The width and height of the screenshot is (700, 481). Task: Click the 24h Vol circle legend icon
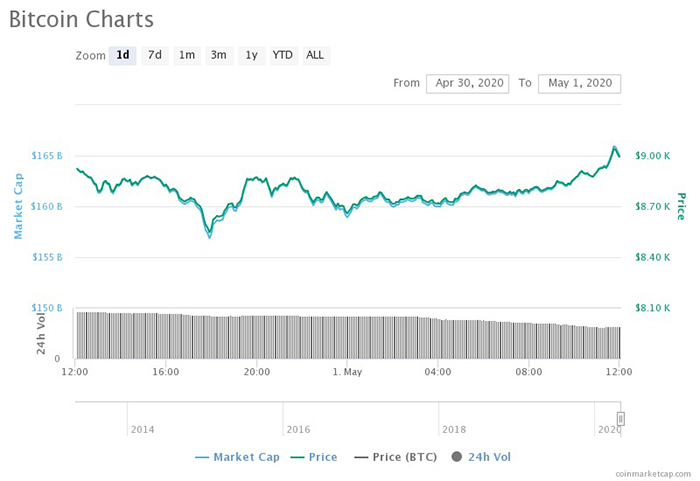click(456, 457)
